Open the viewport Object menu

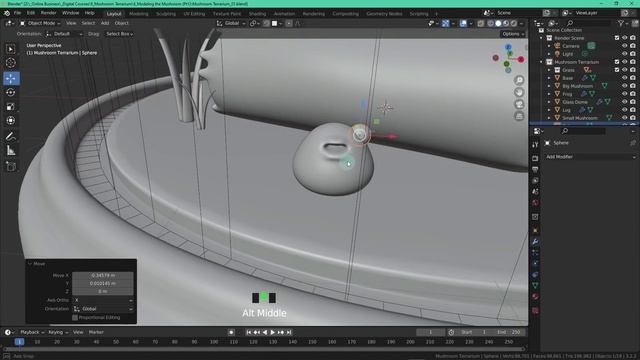pos(121,23)
